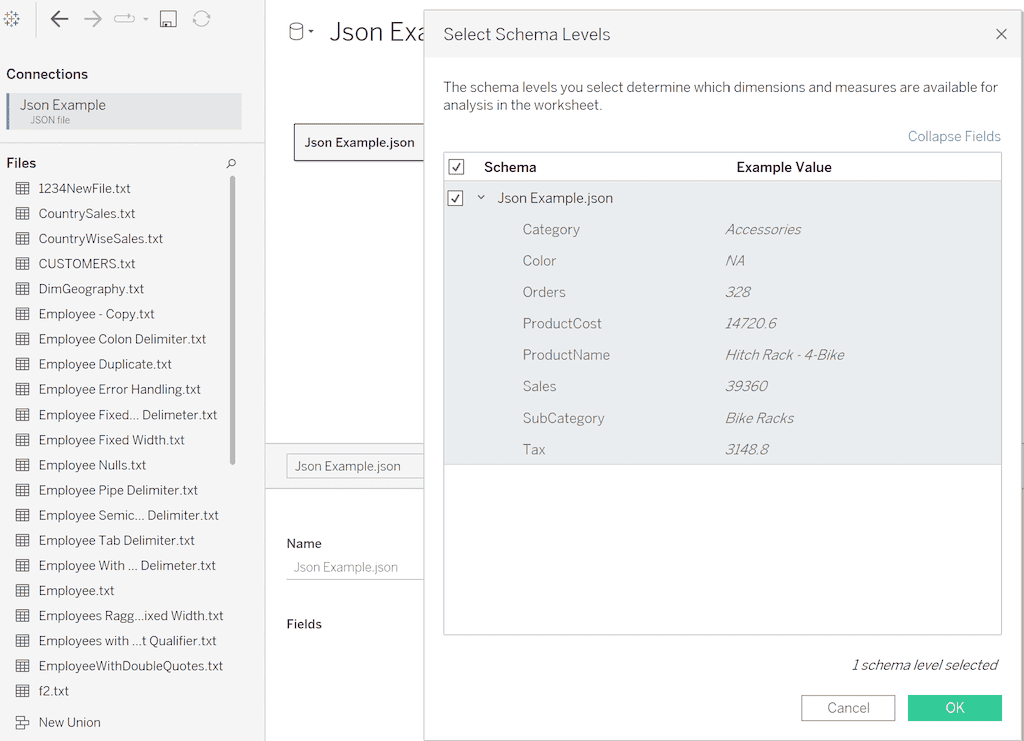Click the Tableau logo icon
This screenshot has height=741, width=1024.
point(12,18)
